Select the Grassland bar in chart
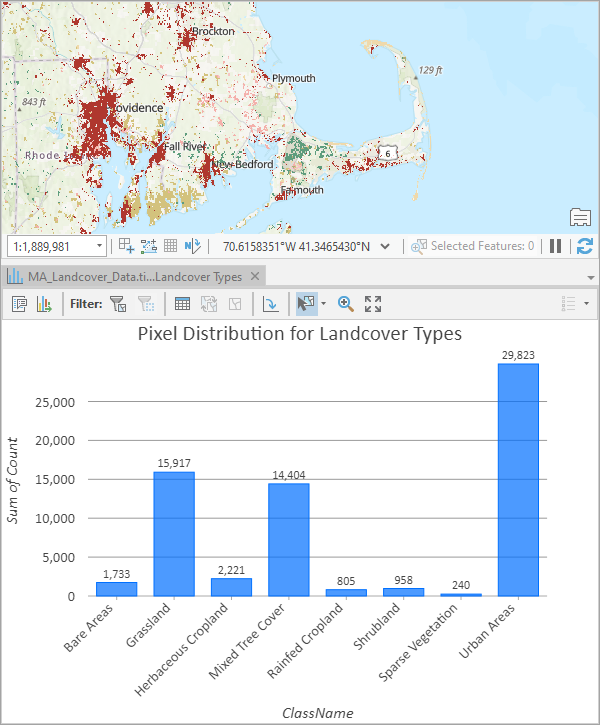600x725 pixels. (x=174, y=534)
